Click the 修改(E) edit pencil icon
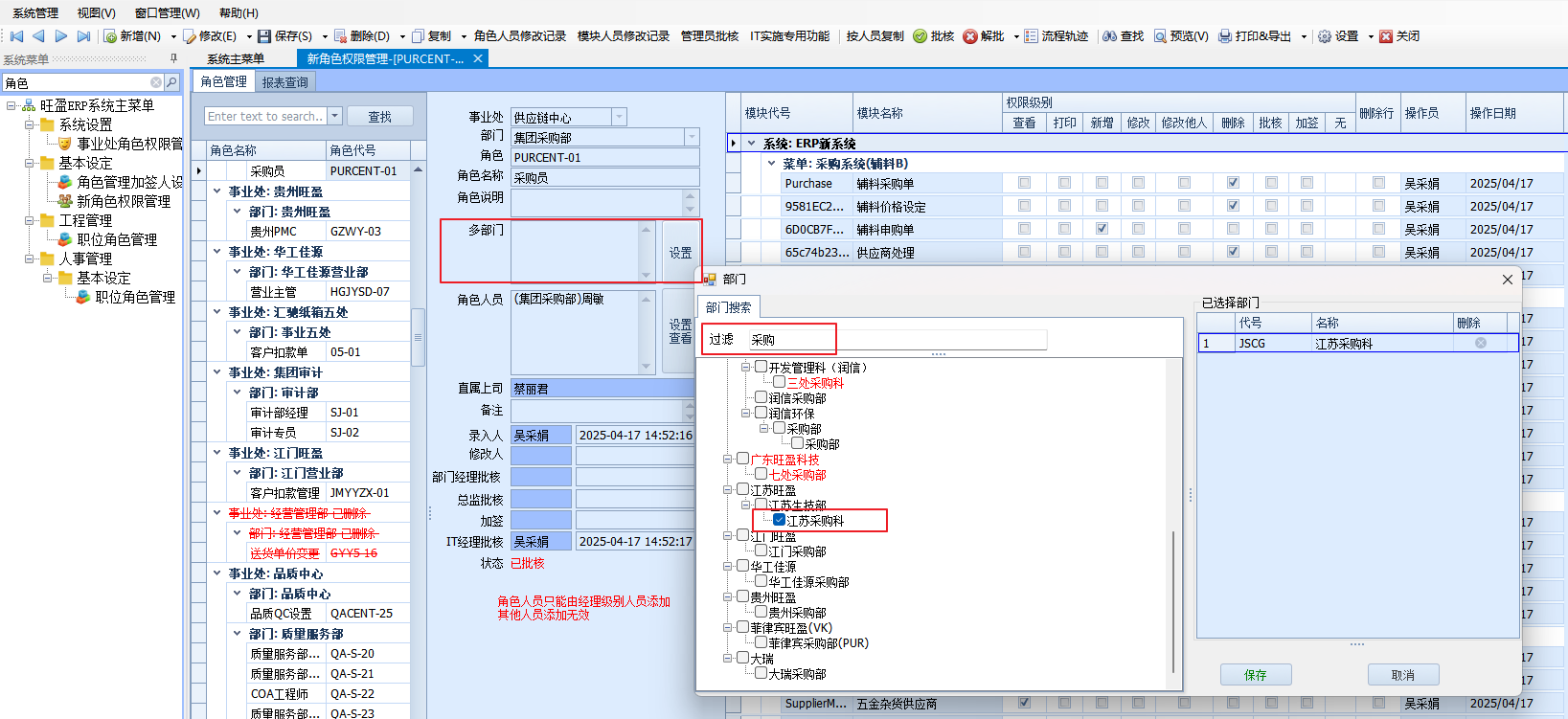The image size is (1568, 719). click(x=190, y=36)
